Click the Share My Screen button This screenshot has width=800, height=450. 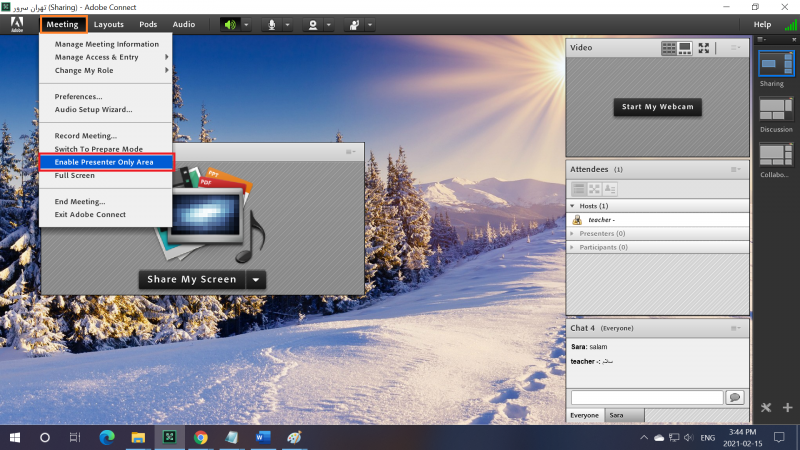[191, 280]
